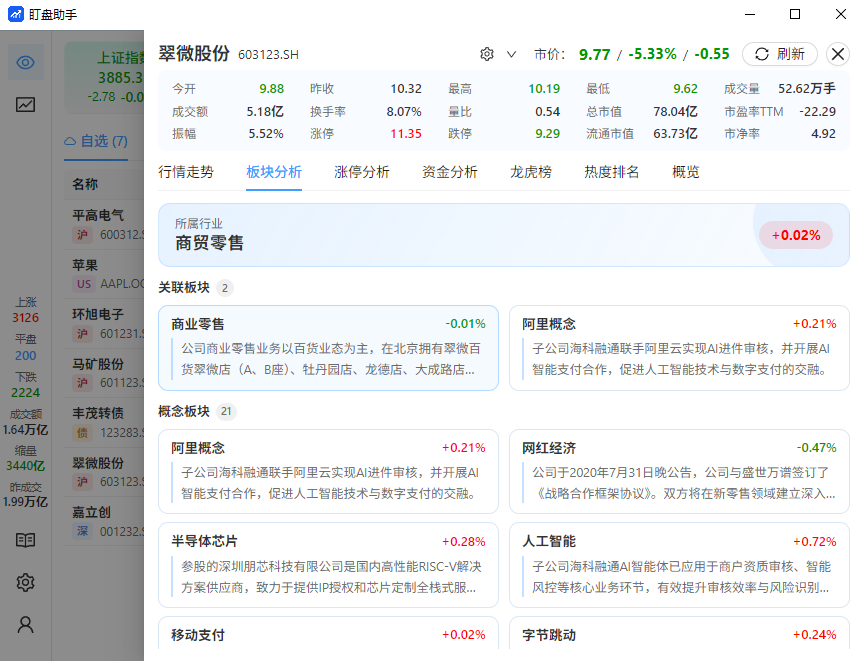Switch to 资金分析 tab
Image resolution: width=864 pixels, height=661 pixels.
click(450, 172)
